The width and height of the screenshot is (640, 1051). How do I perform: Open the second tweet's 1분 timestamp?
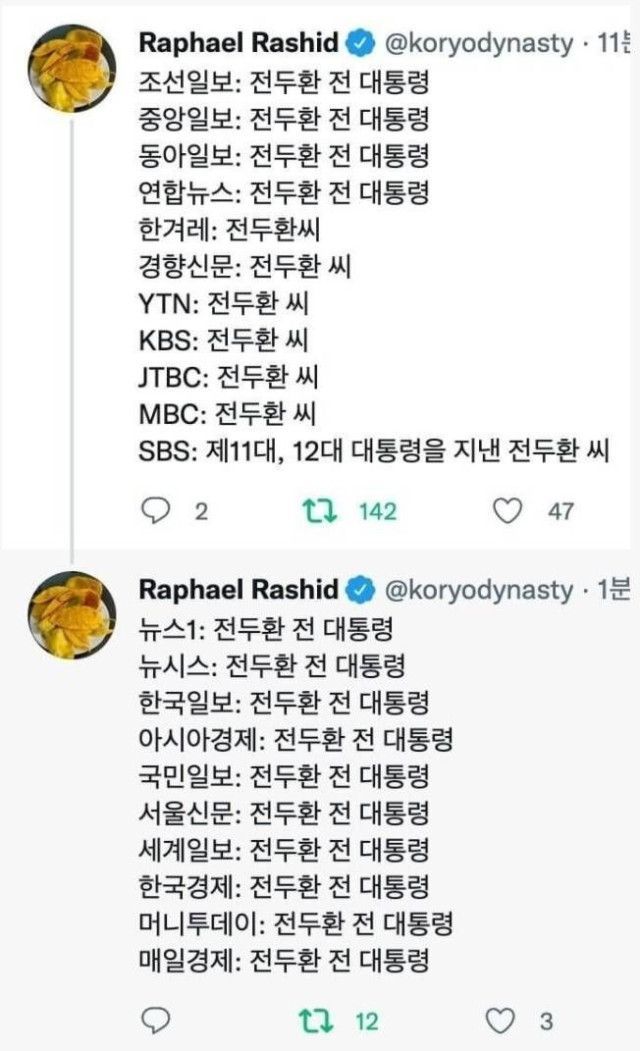click(x=615, y=590)
